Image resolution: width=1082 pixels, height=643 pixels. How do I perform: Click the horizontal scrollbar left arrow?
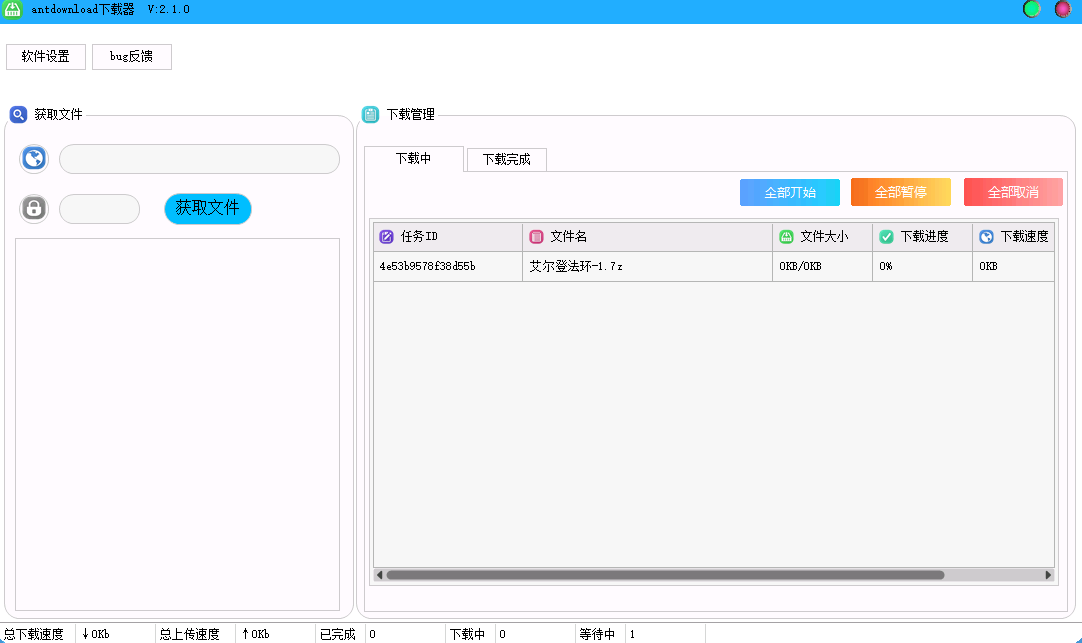379,575
